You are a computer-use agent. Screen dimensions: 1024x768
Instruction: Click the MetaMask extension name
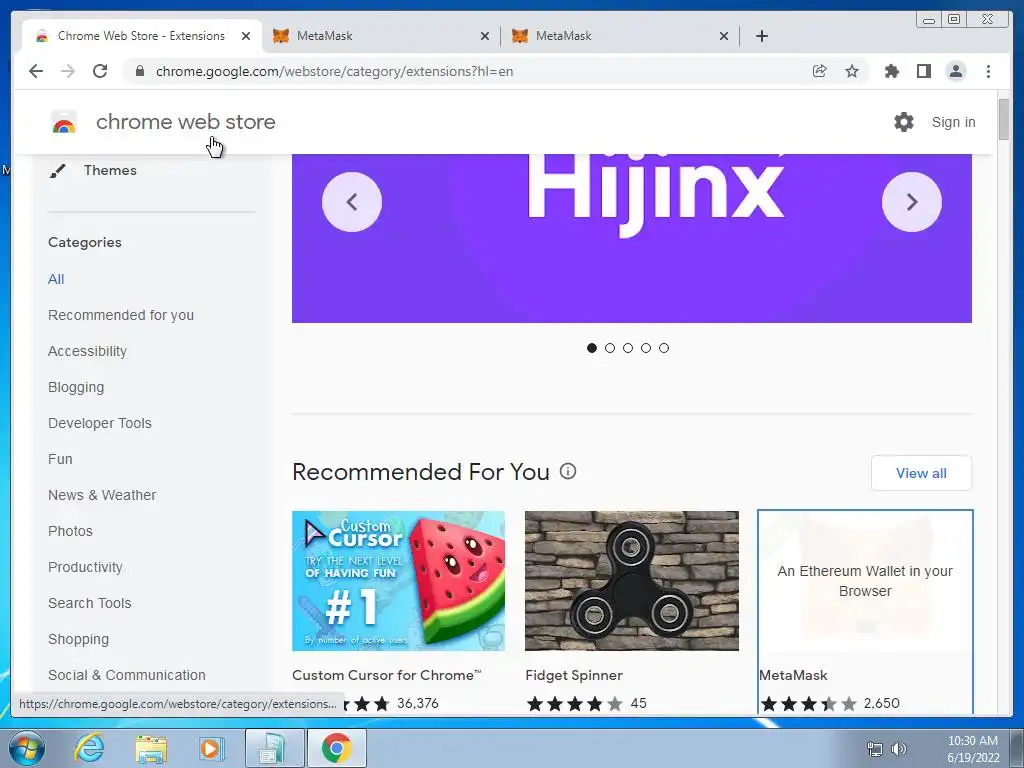click(793, 675)
